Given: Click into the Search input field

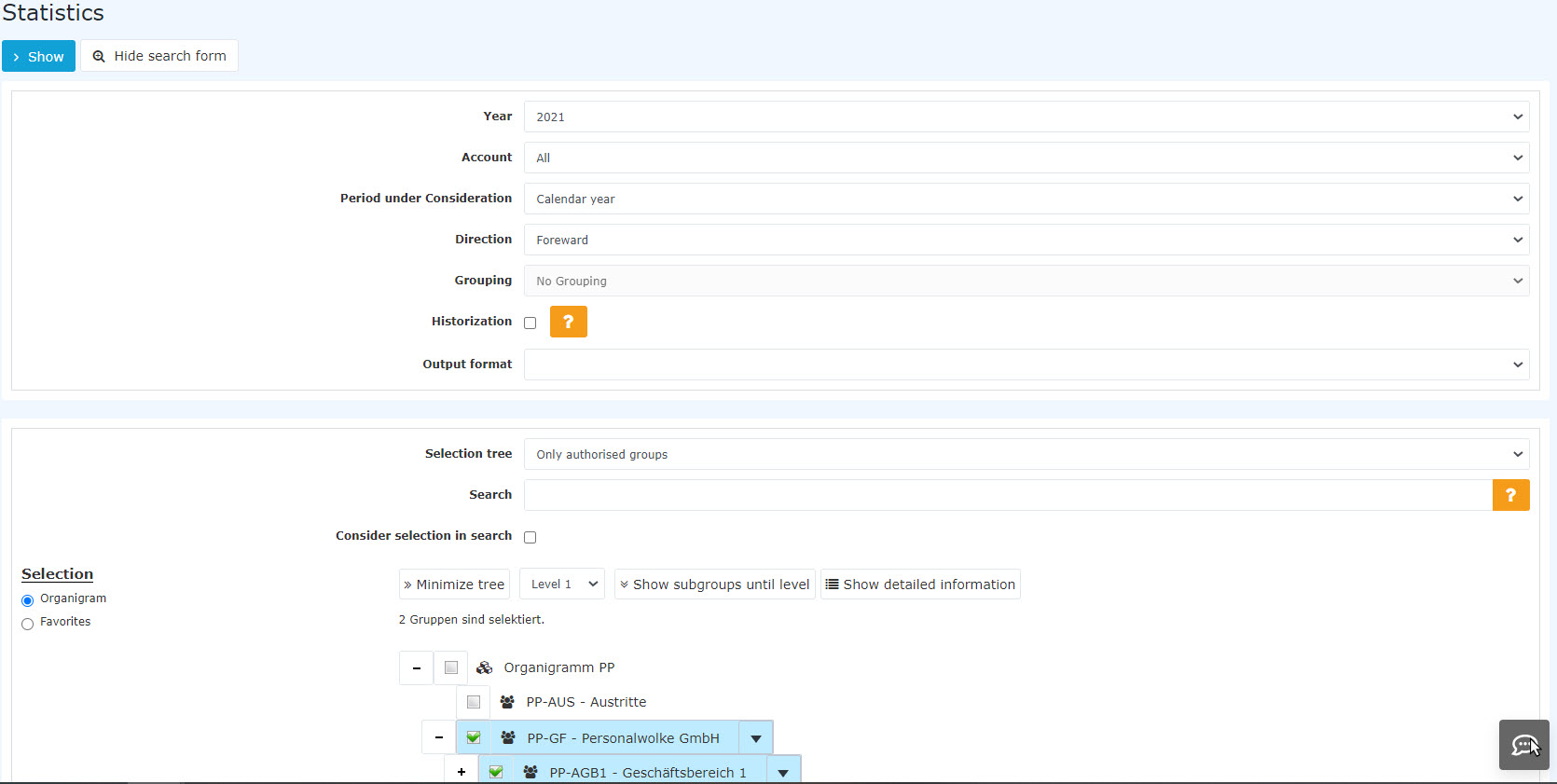Looking at the screenshot, I should click(x=1008, y=495).
